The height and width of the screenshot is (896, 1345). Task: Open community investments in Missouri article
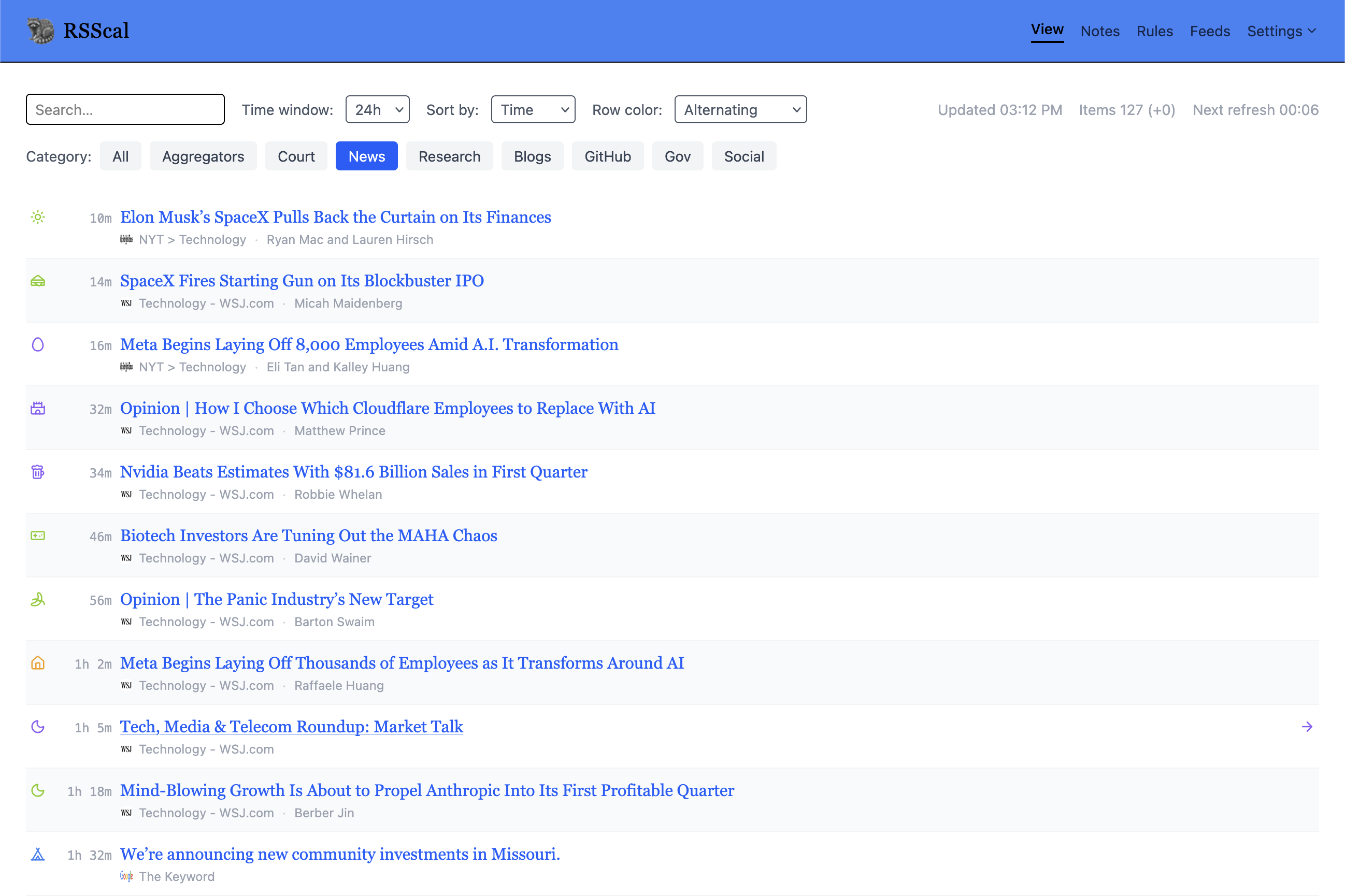(x=340, y=854)
